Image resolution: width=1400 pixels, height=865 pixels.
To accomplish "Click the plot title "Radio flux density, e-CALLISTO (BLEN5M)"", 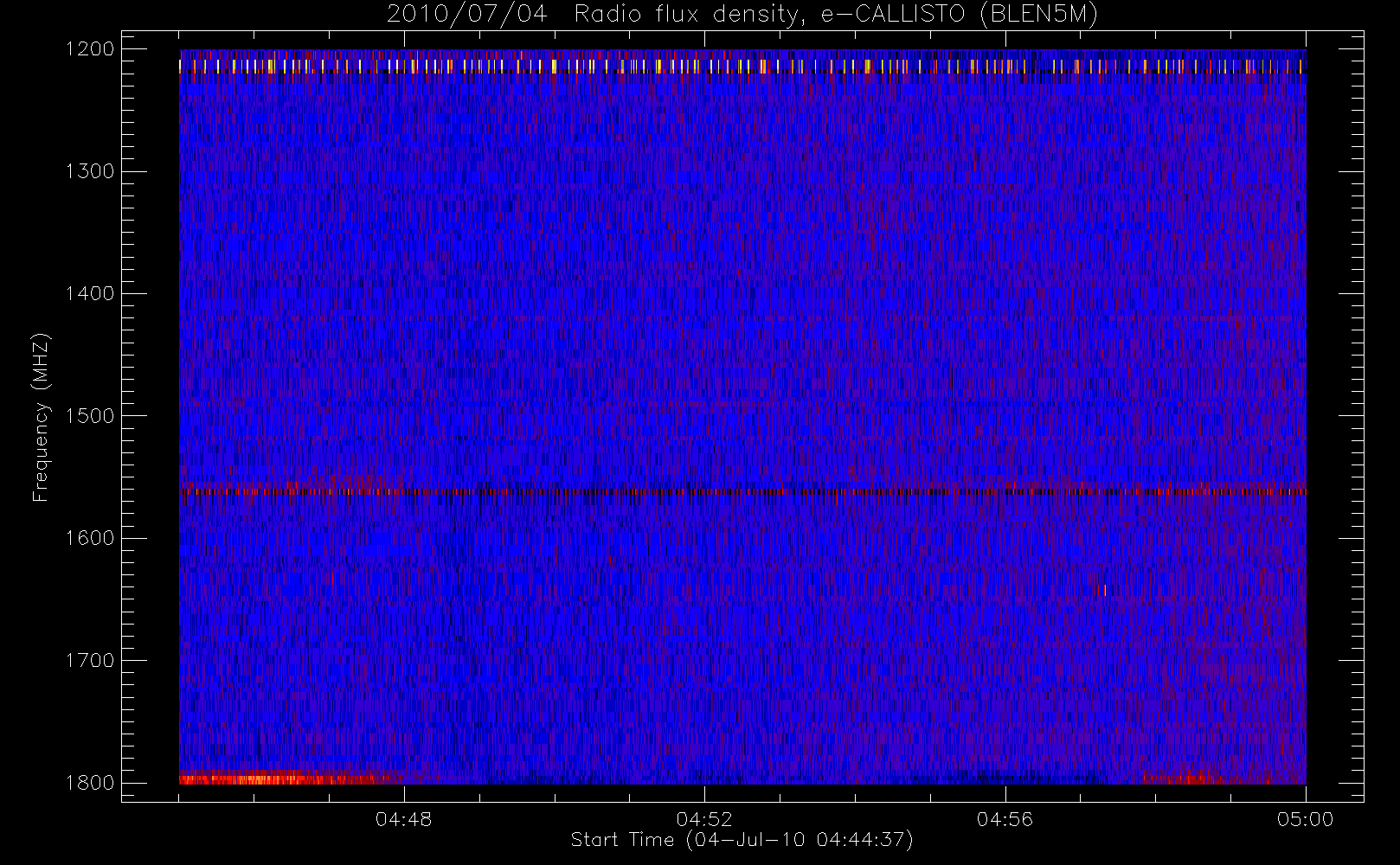I will [x=836, y=15].
